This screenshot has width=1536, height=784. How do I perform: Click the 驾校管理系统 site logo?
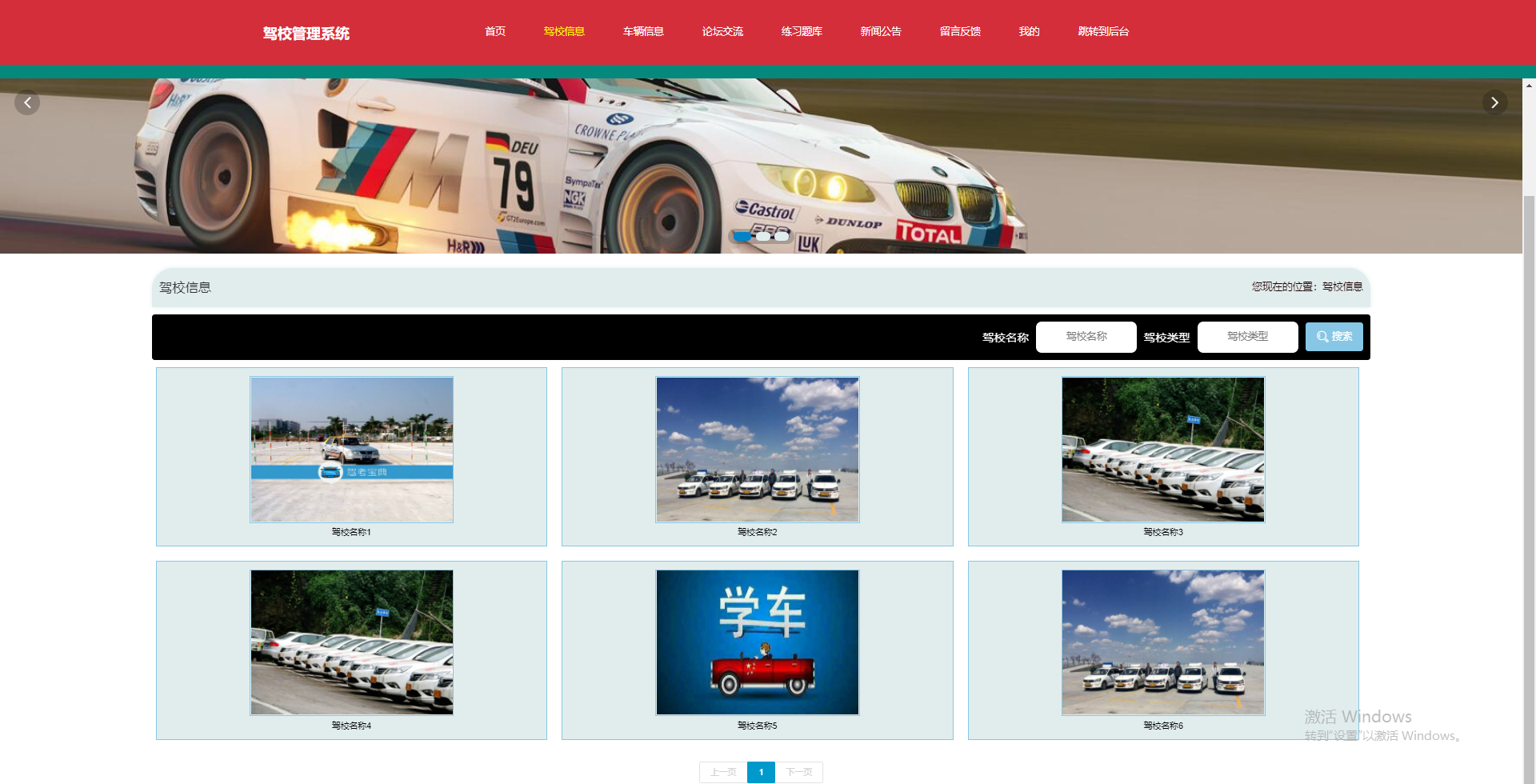[305, 33]
